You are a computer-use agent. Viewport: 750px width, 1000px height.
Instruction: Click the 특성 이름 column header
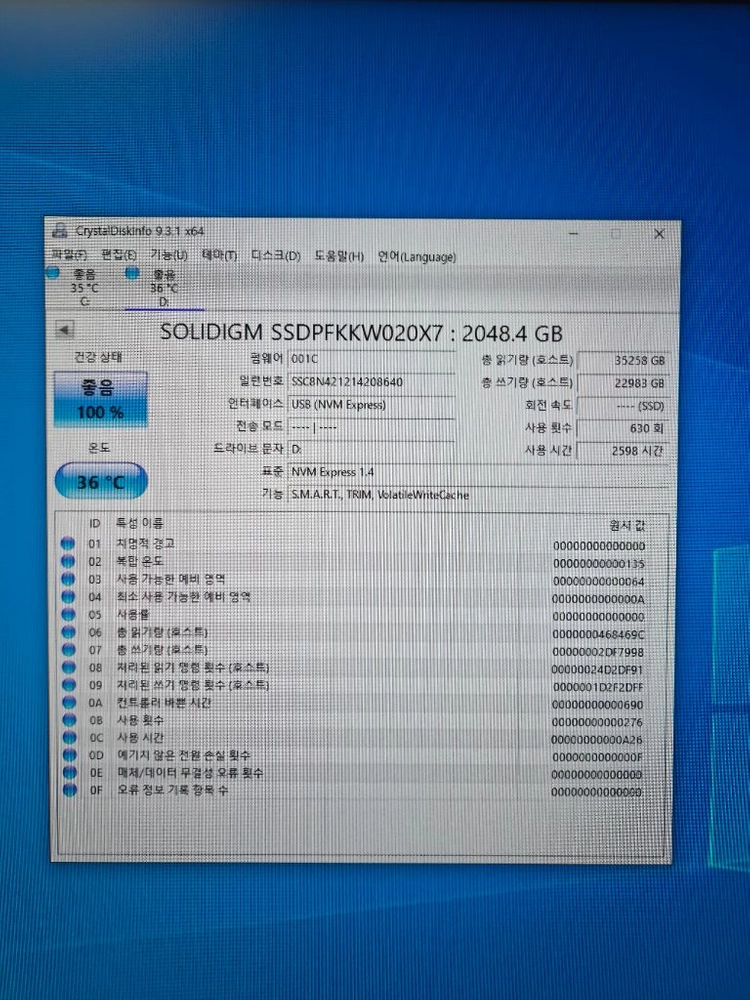[x=139, y=523]
